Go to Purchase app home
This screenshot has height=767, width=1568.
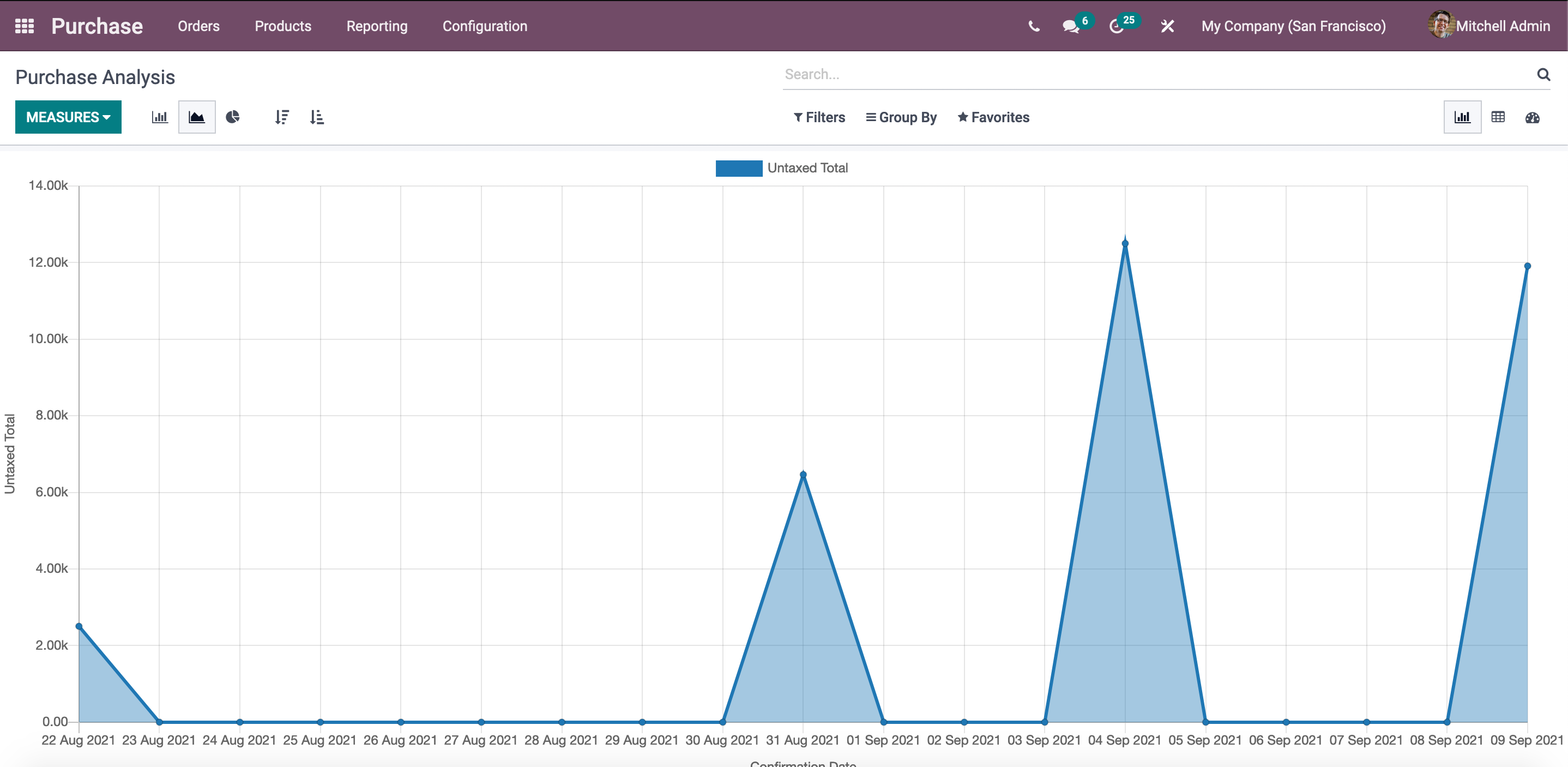[x=98, y=26]
